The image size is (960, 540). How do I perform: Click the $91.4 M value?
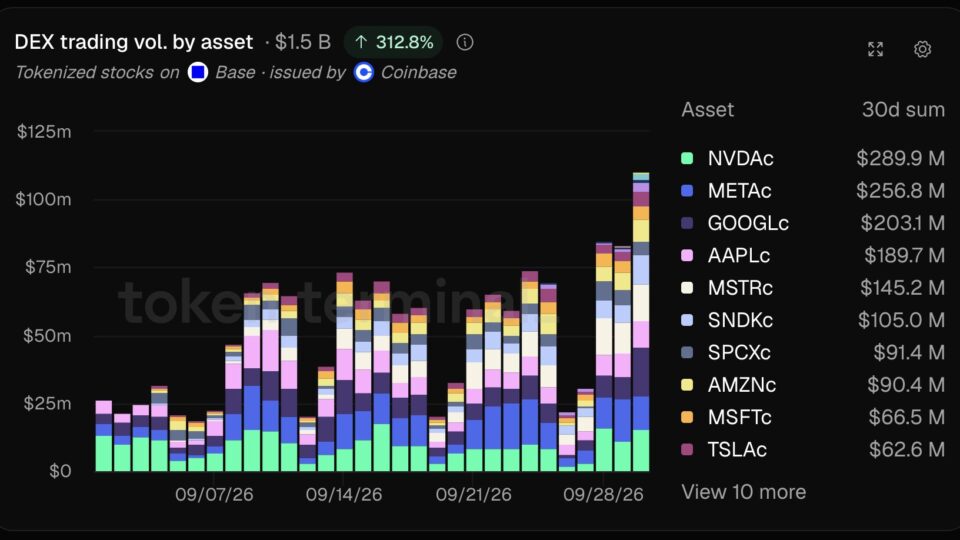(x=909, y=353)
